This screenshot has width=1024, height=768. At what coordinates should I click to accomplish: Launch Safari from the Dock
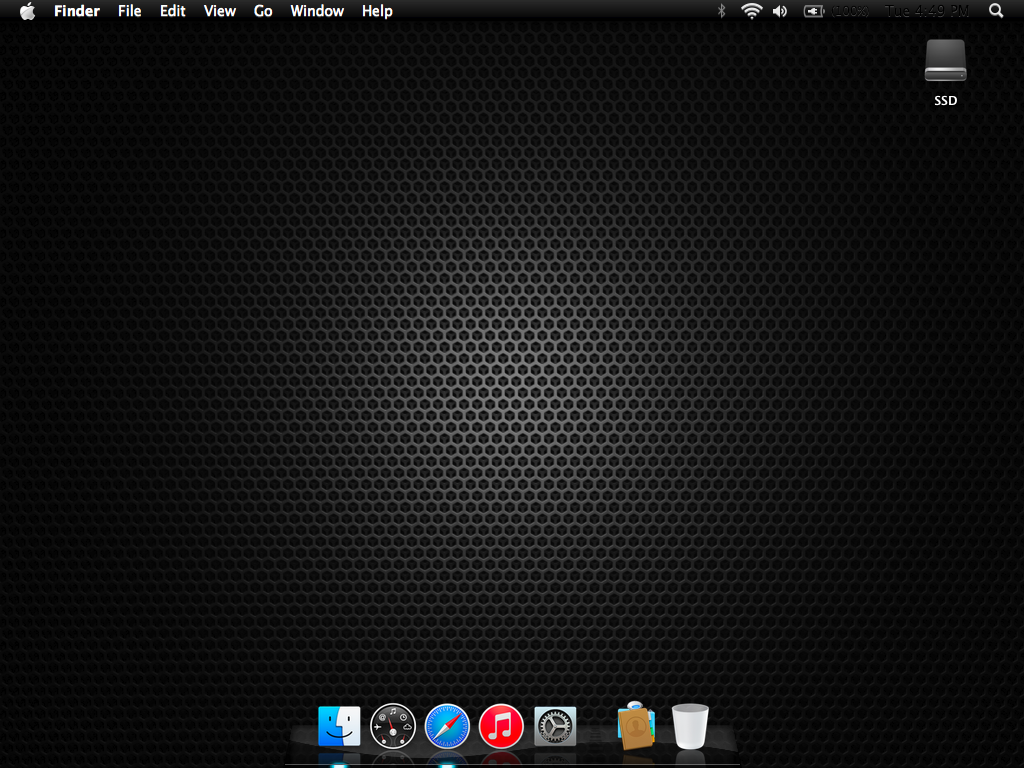coord(447,726)
